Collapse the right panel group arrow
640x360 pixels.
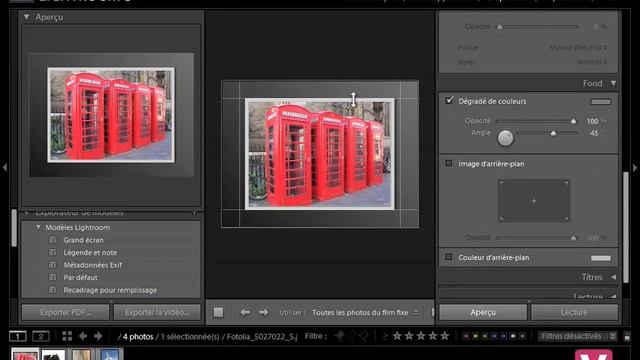coord(635,167)
